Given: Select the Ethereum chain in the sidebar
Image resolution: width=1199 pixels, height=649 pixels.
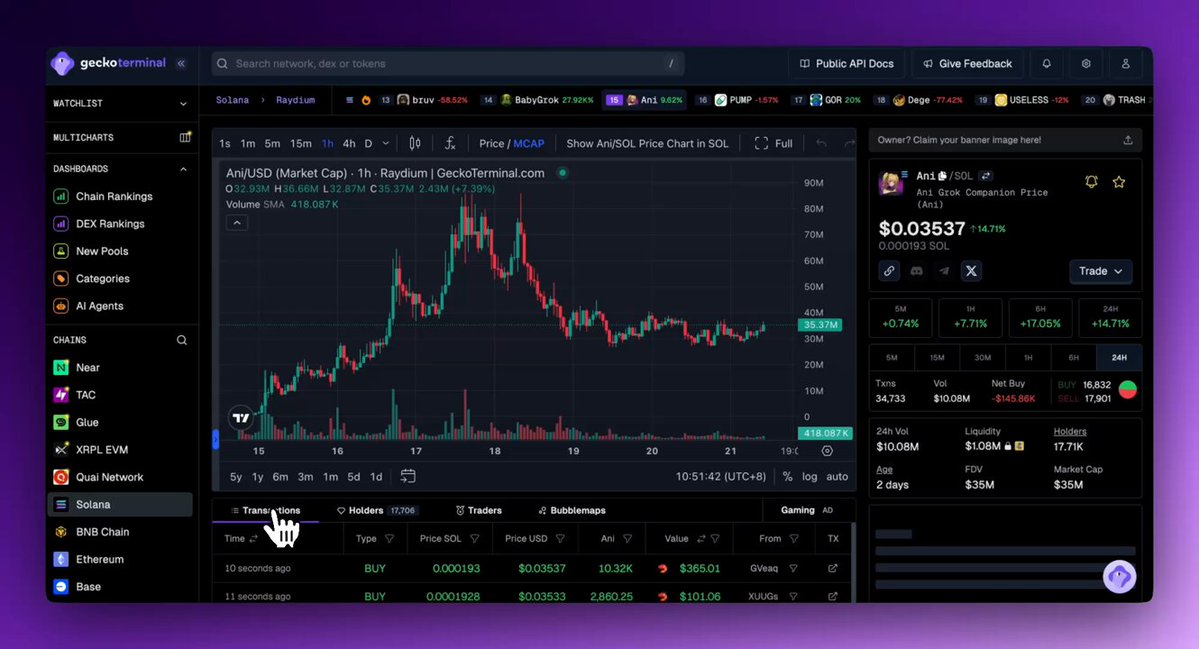Looking at the screenshot, I should click(99, 560).
